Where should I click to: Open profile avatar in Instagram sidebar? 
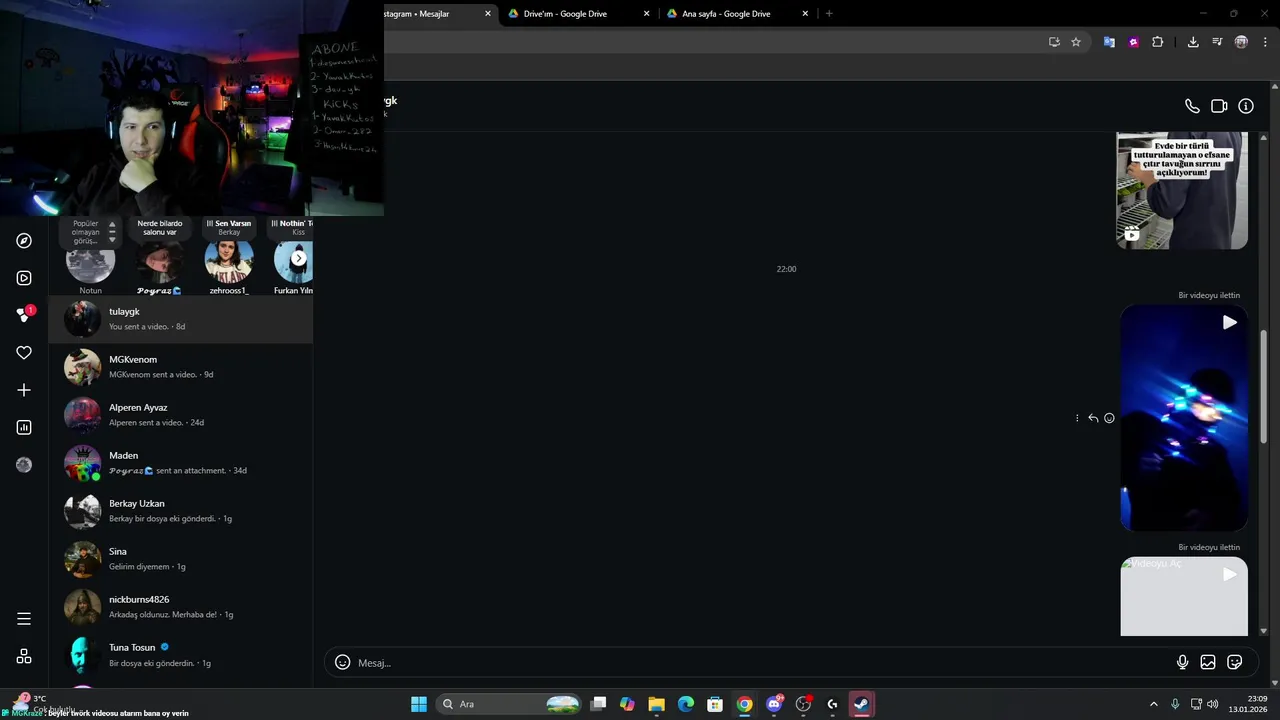(x=24, y=465)
